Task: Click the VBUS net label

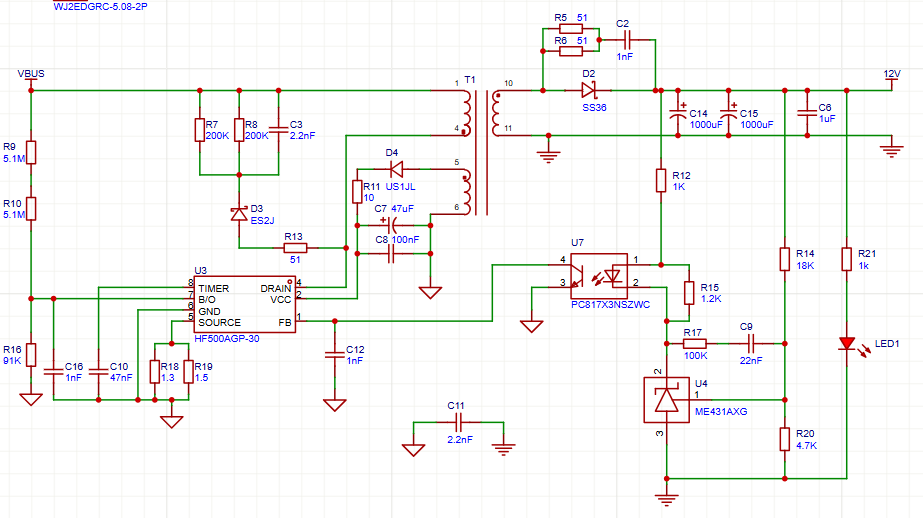Action: pos(31,74)
